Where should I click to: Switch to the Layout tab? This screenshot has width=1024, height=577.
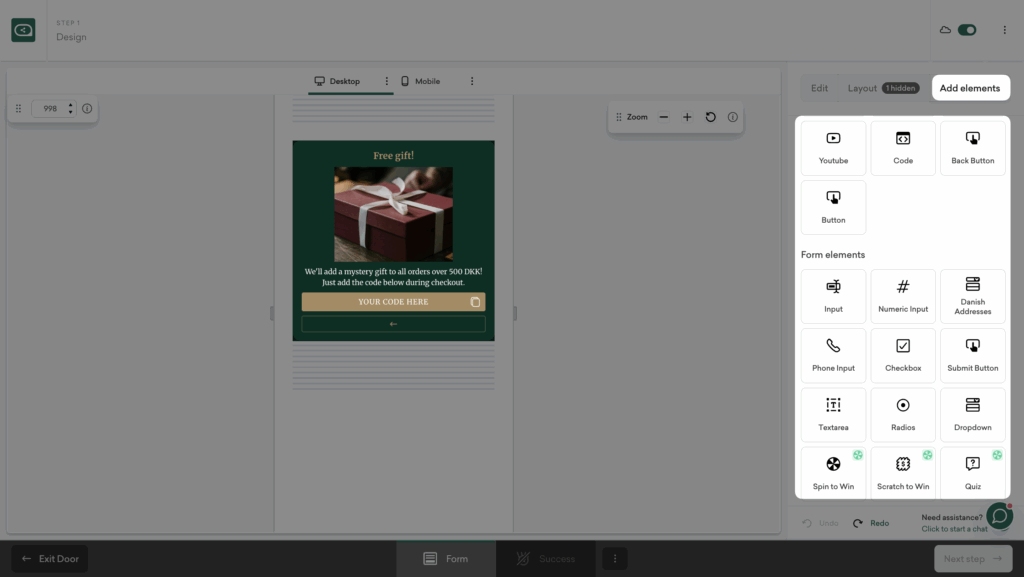click(x=862, y=88)
